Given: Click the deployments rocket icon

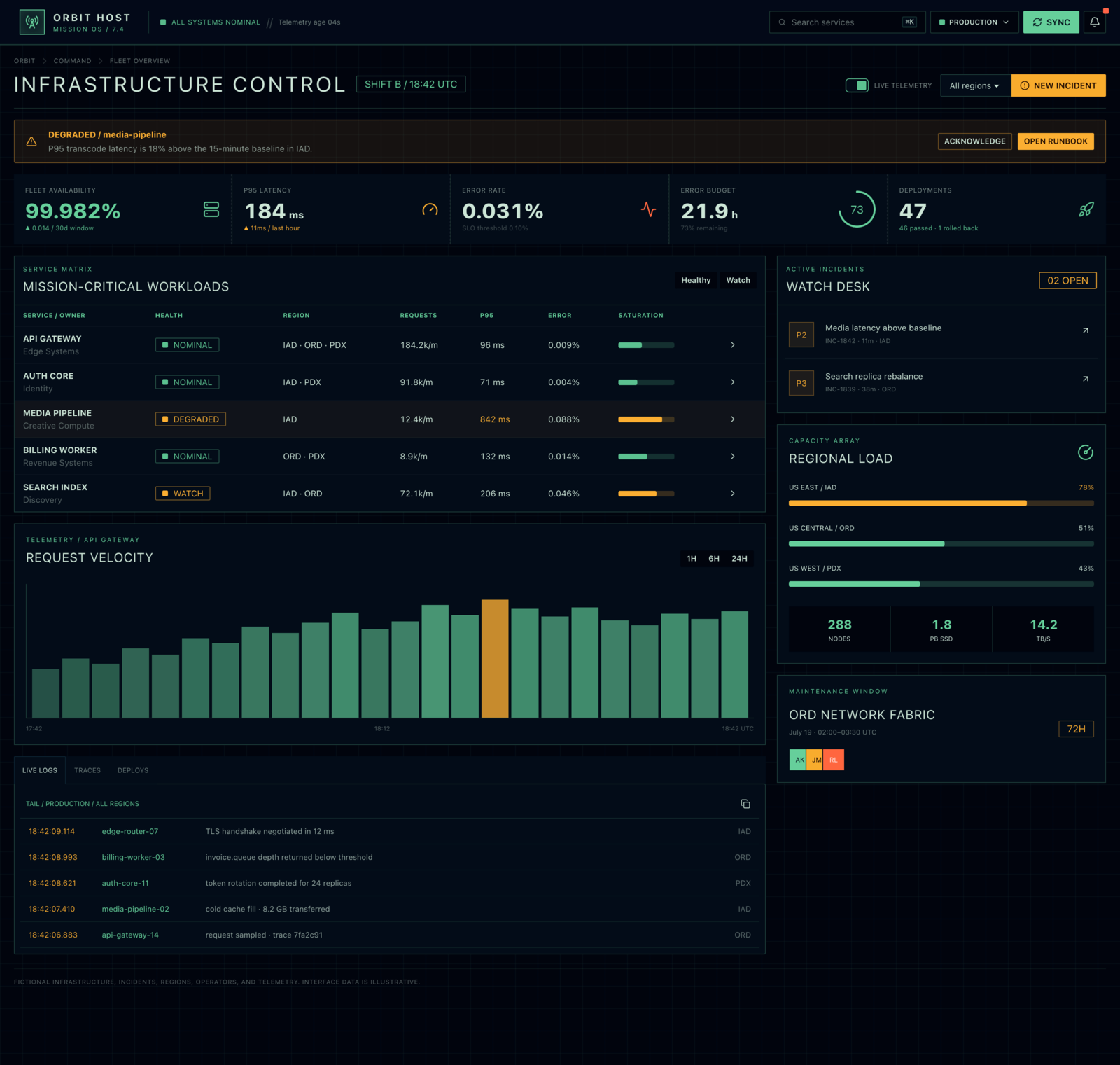Looking at the screenshot, I should [1086, 209].
